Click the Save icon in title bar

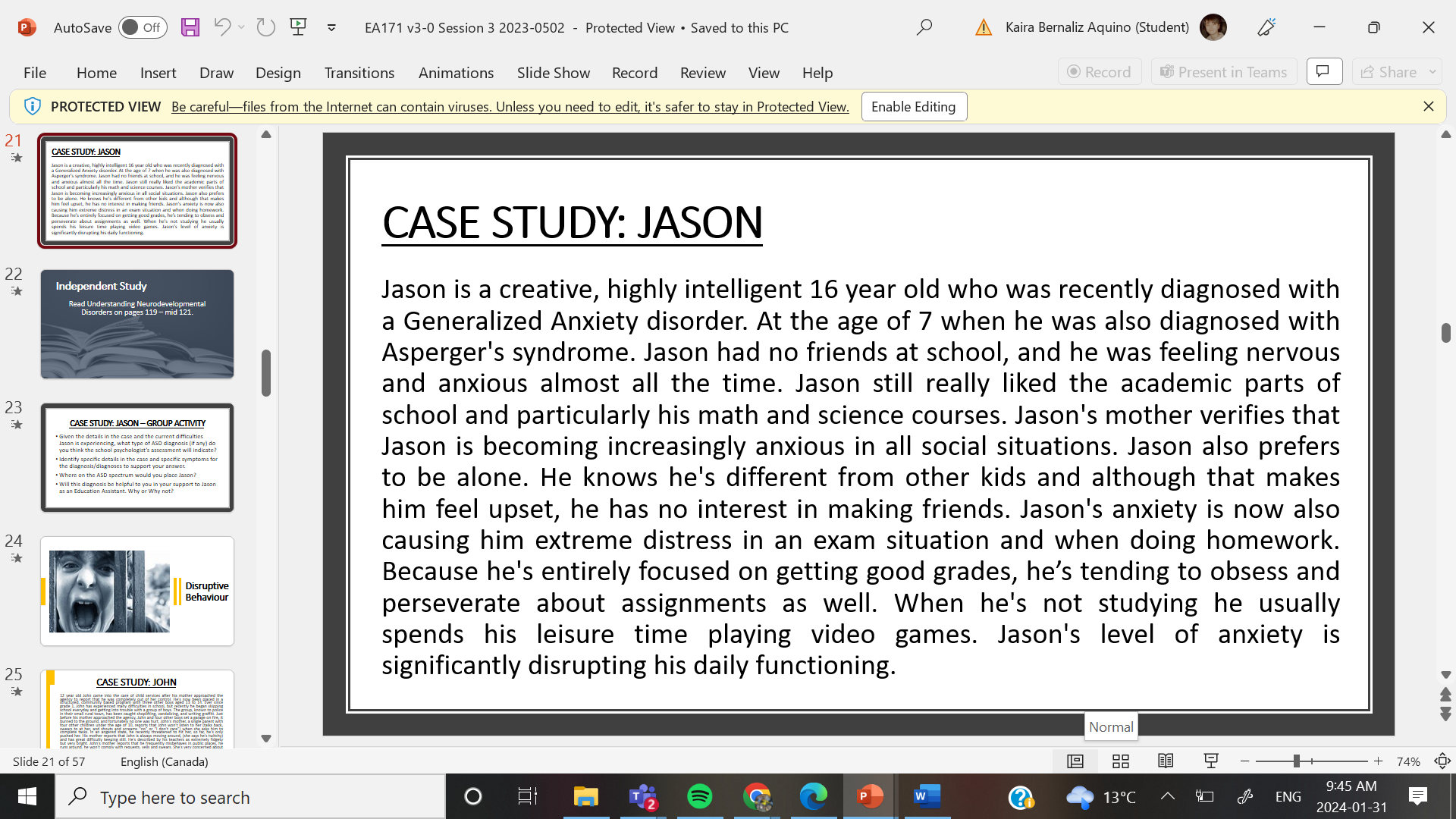click(x=190, y=28)
